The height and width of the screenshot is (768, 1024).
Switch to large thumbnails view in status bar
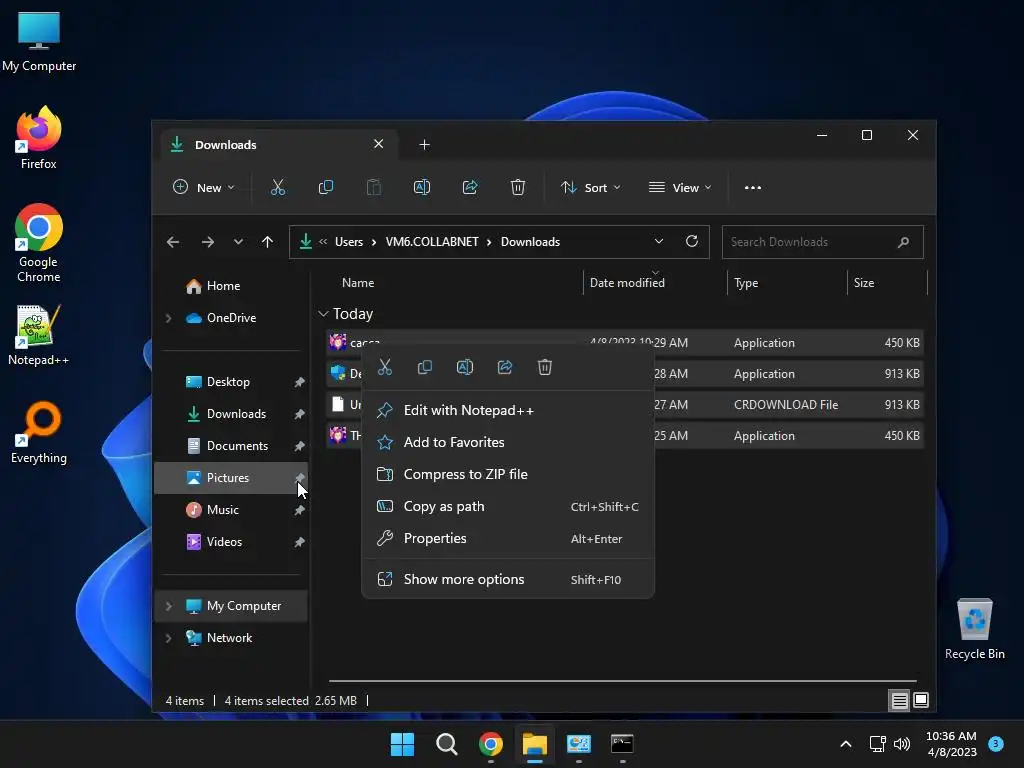click(x=921, y=701)
